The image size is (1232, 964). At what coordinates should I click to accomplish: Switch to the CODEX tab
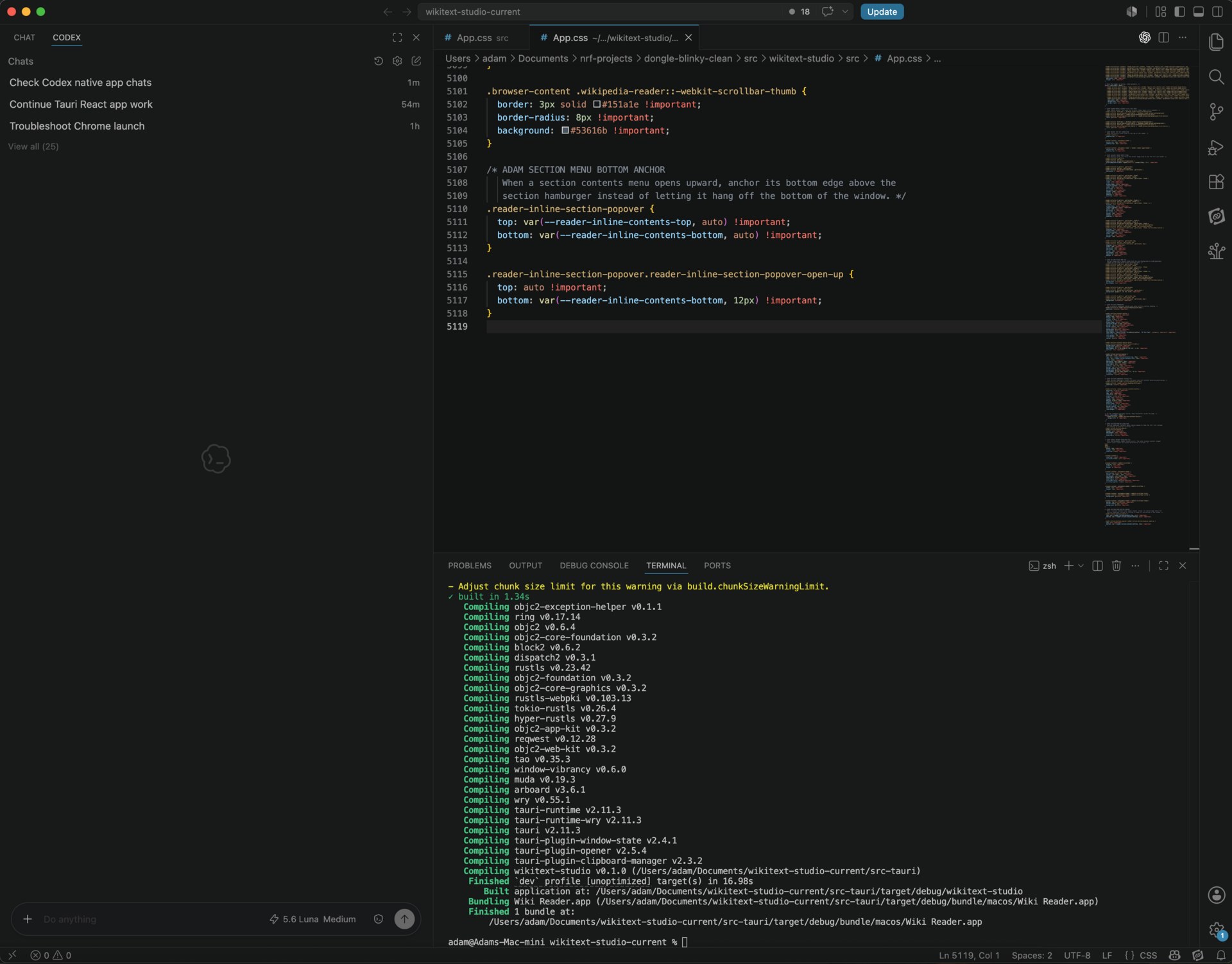pyautogui.click(x=67, y=37)
